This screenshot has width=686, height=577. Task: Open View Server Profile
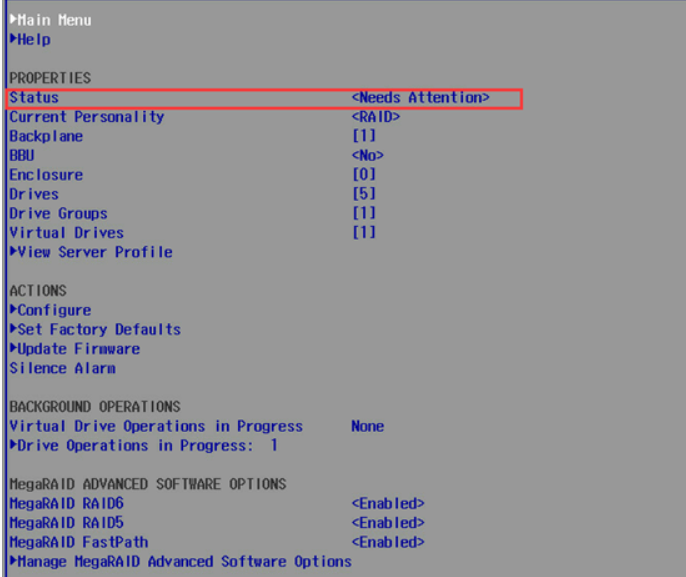click(94, 252)
